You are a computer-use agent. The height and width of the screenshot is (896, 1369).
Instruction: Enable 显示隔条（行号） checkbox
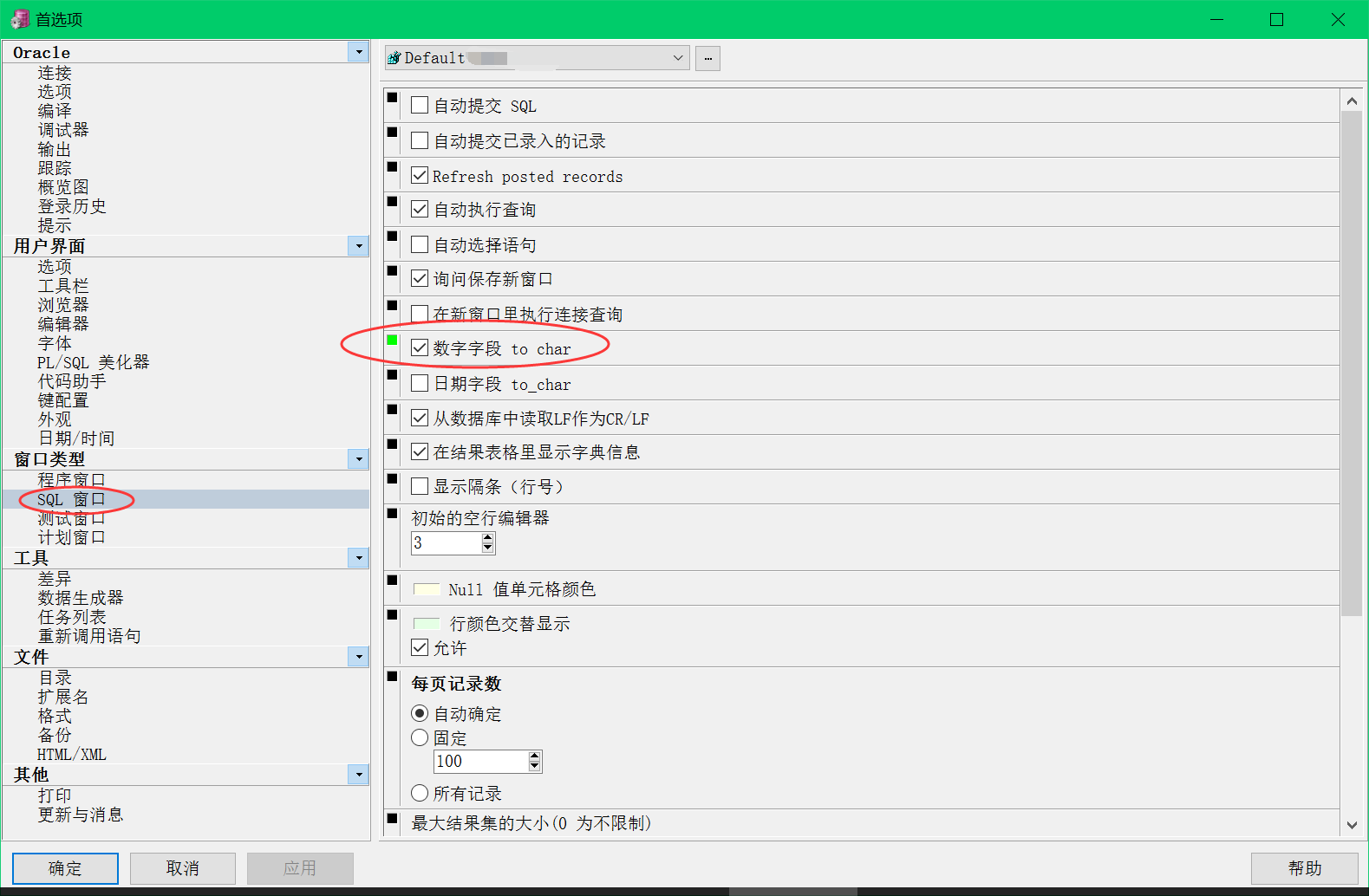point(420,485)
